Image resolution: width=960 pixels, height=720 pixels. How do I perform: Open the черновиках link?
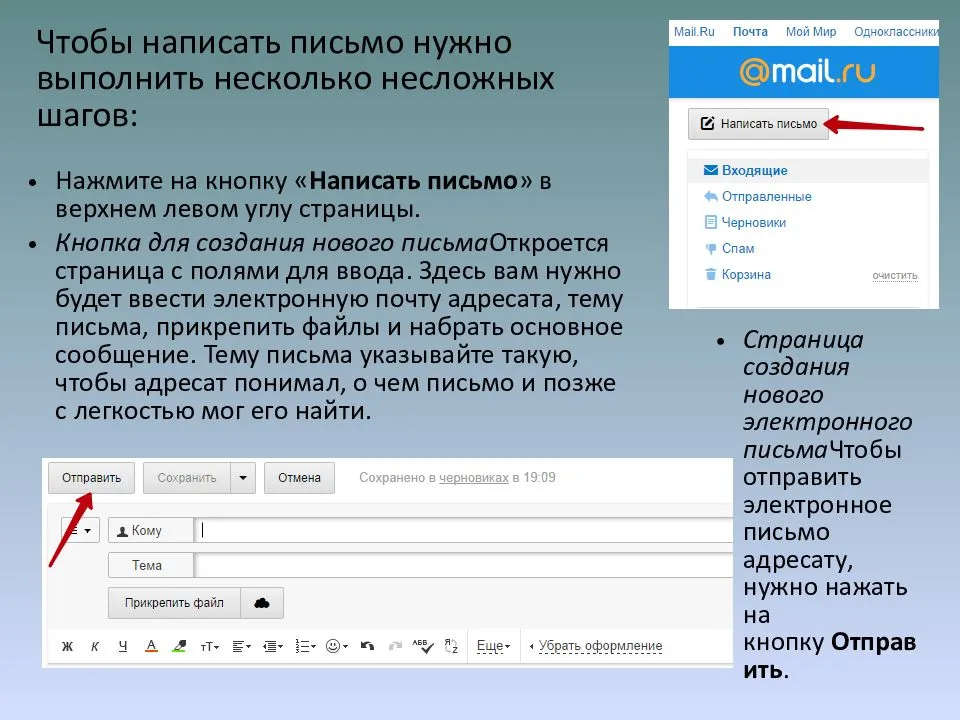[x=474, y=478]
